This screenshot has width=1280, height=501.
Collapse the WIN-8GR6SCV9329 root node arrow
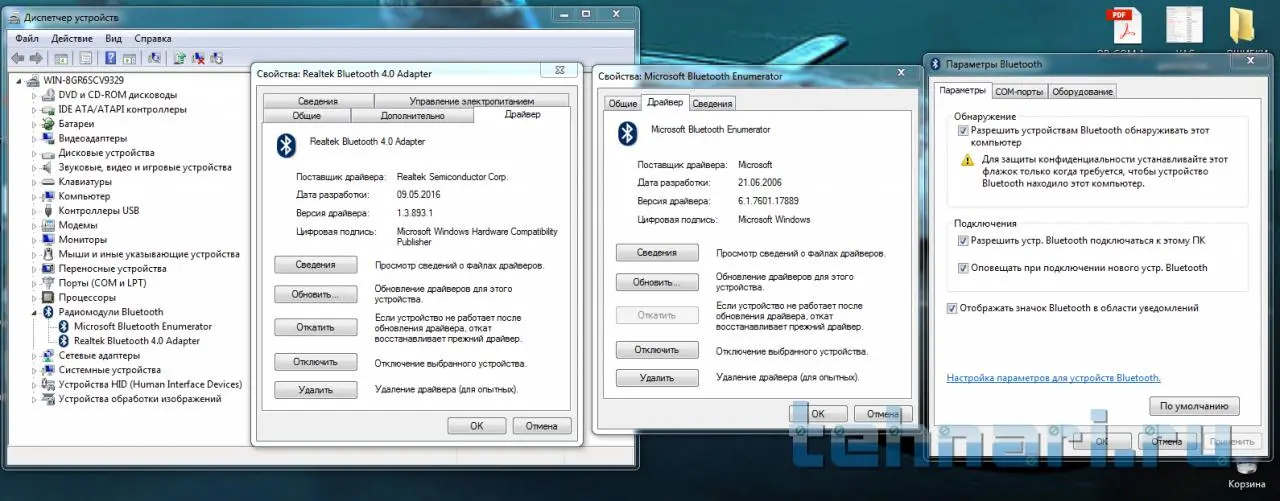pyautogui.click(x=21, y=81)
